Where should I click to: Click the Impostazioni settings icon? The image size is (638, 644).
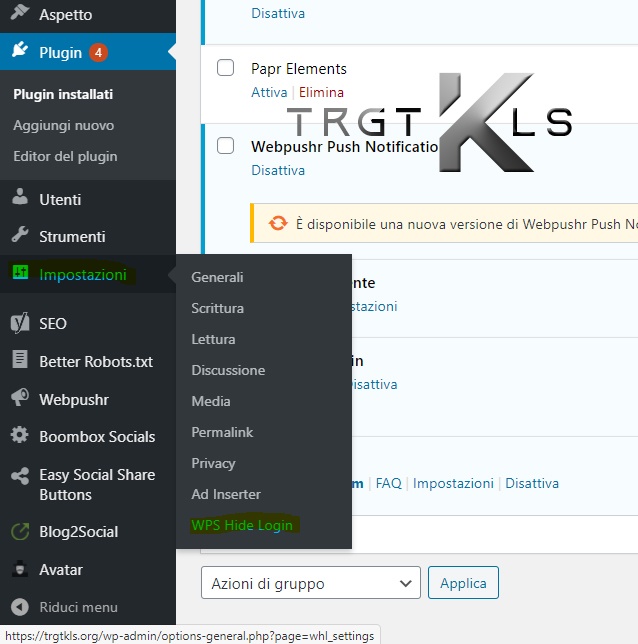coord(20,274)
